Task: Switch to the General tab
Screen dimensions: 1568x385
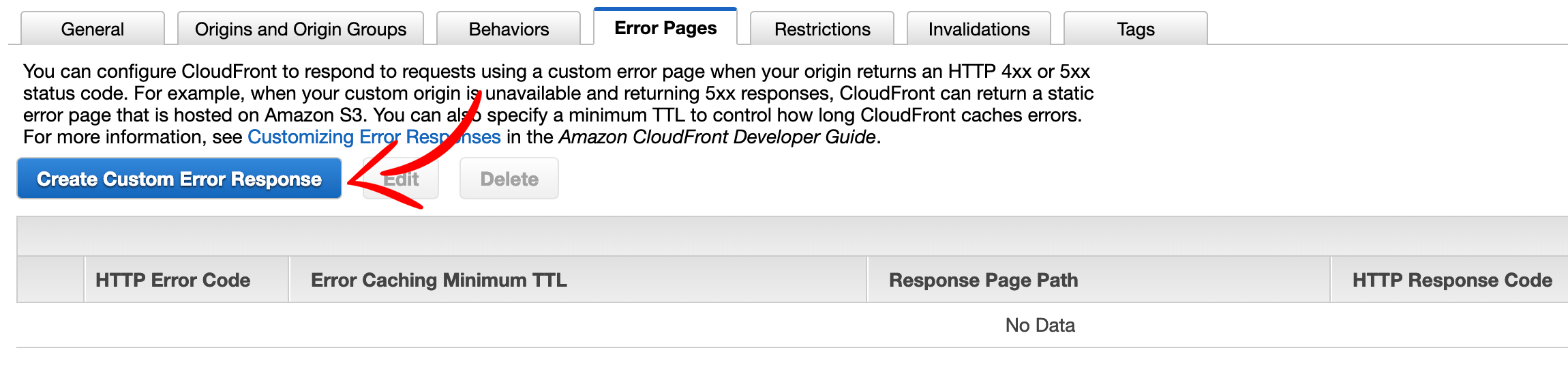Action: click(x=93, y=29)
